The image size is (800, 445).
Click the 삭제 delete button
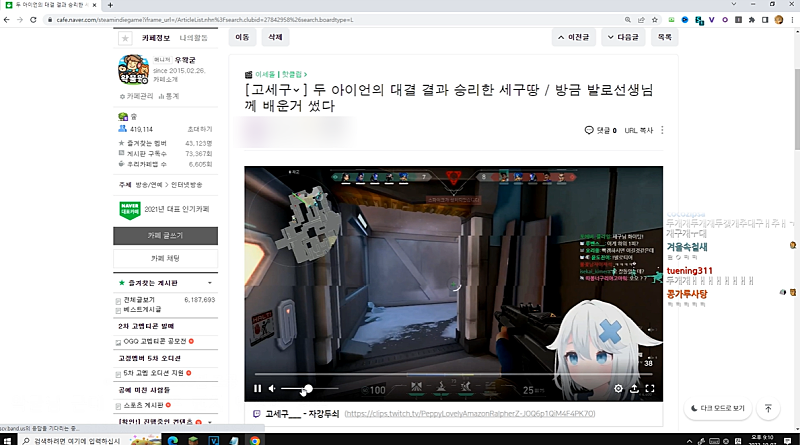(275, 37)
